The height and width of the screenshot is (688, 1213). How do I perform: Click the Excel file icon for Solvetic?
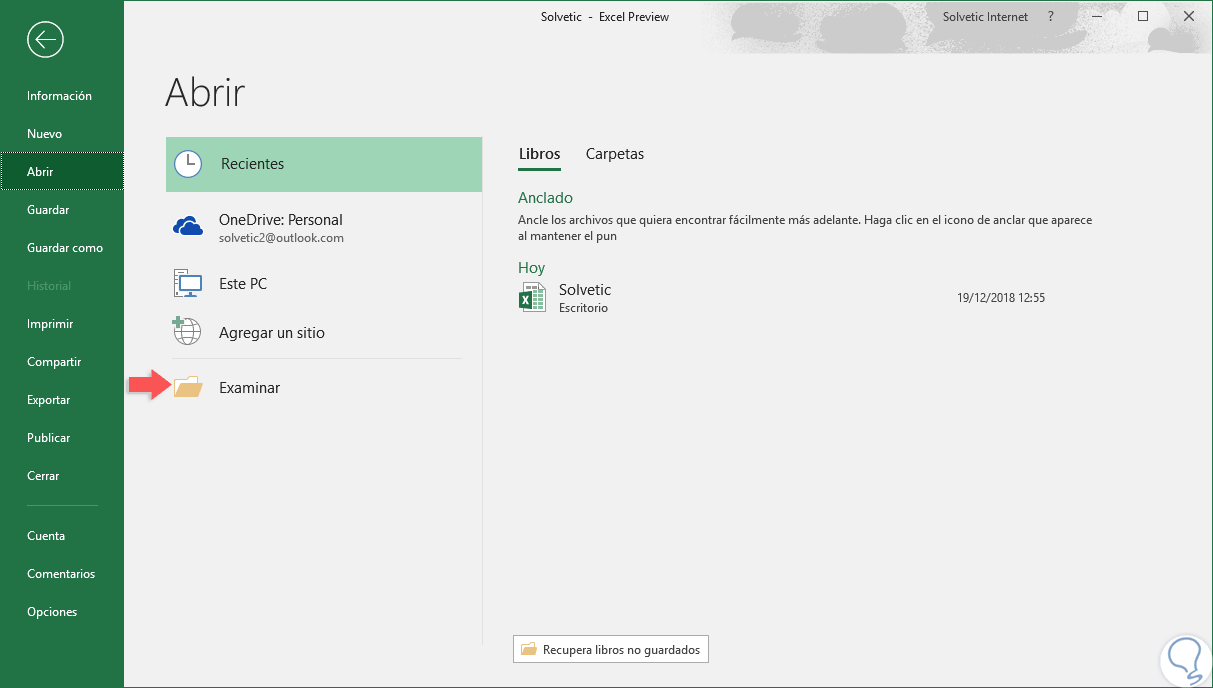(532, 297)
